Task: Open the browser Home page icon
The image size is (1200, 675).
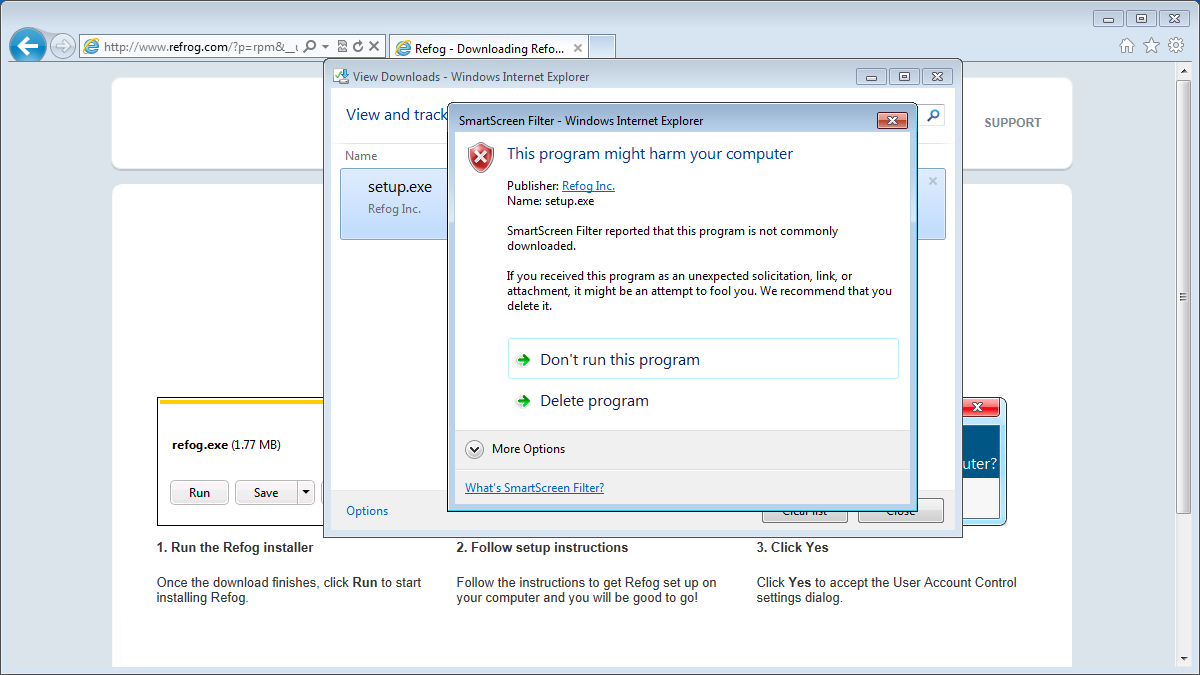Action: coord(1127,45)
